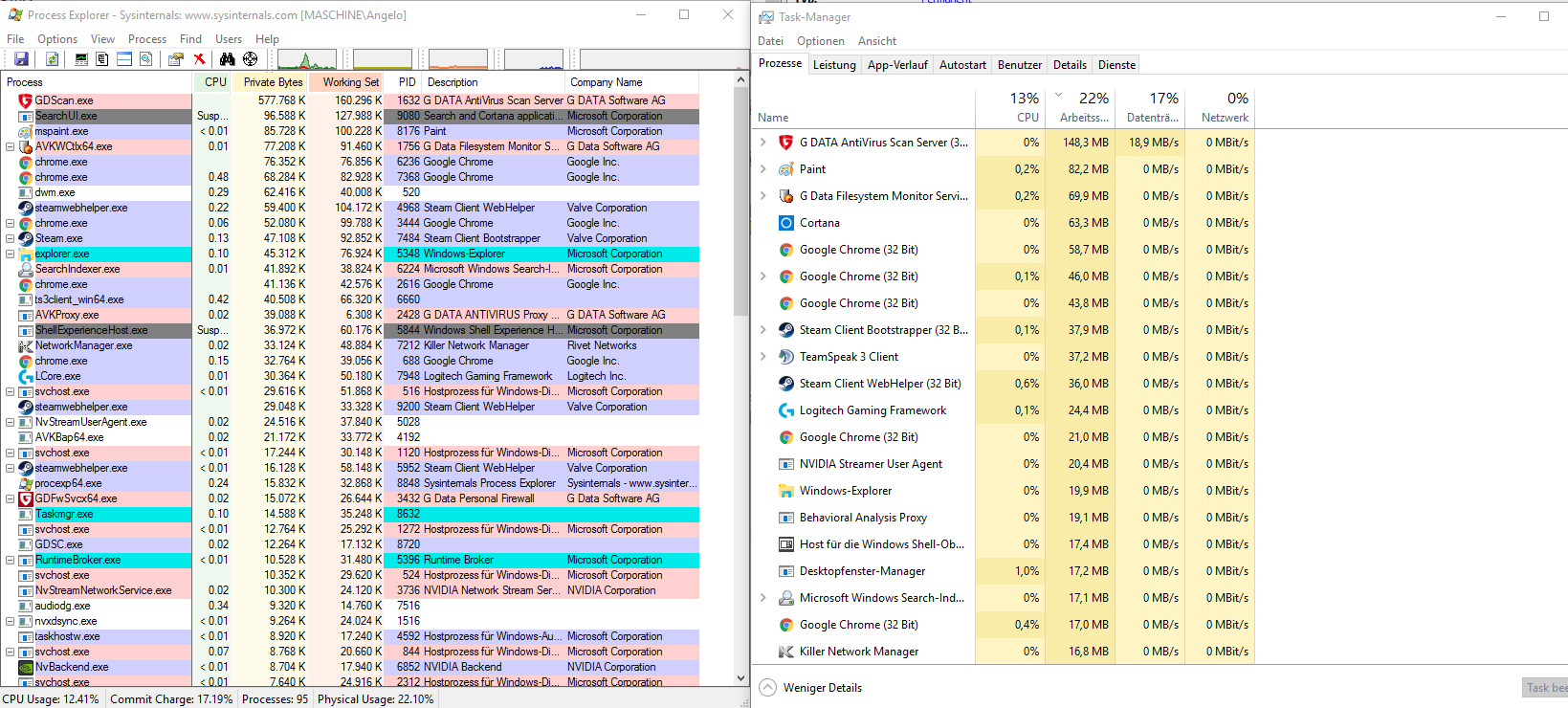Screen dimensions: 1568x708
Task: Switch to the Details tab in Task-Manager
Action: [1070, 65]
